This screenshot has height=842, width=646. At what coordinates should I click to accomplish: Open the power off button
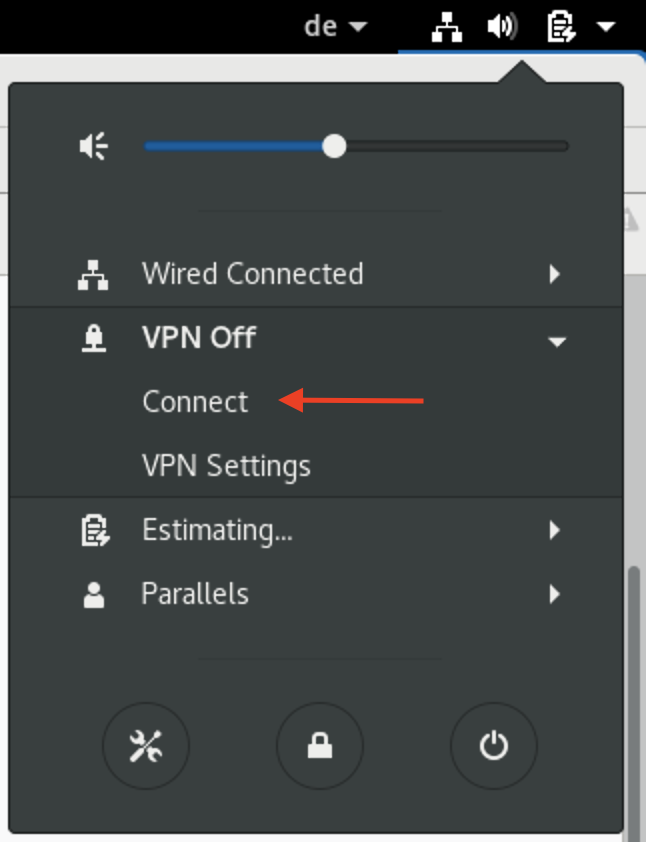tap(493, 746)
